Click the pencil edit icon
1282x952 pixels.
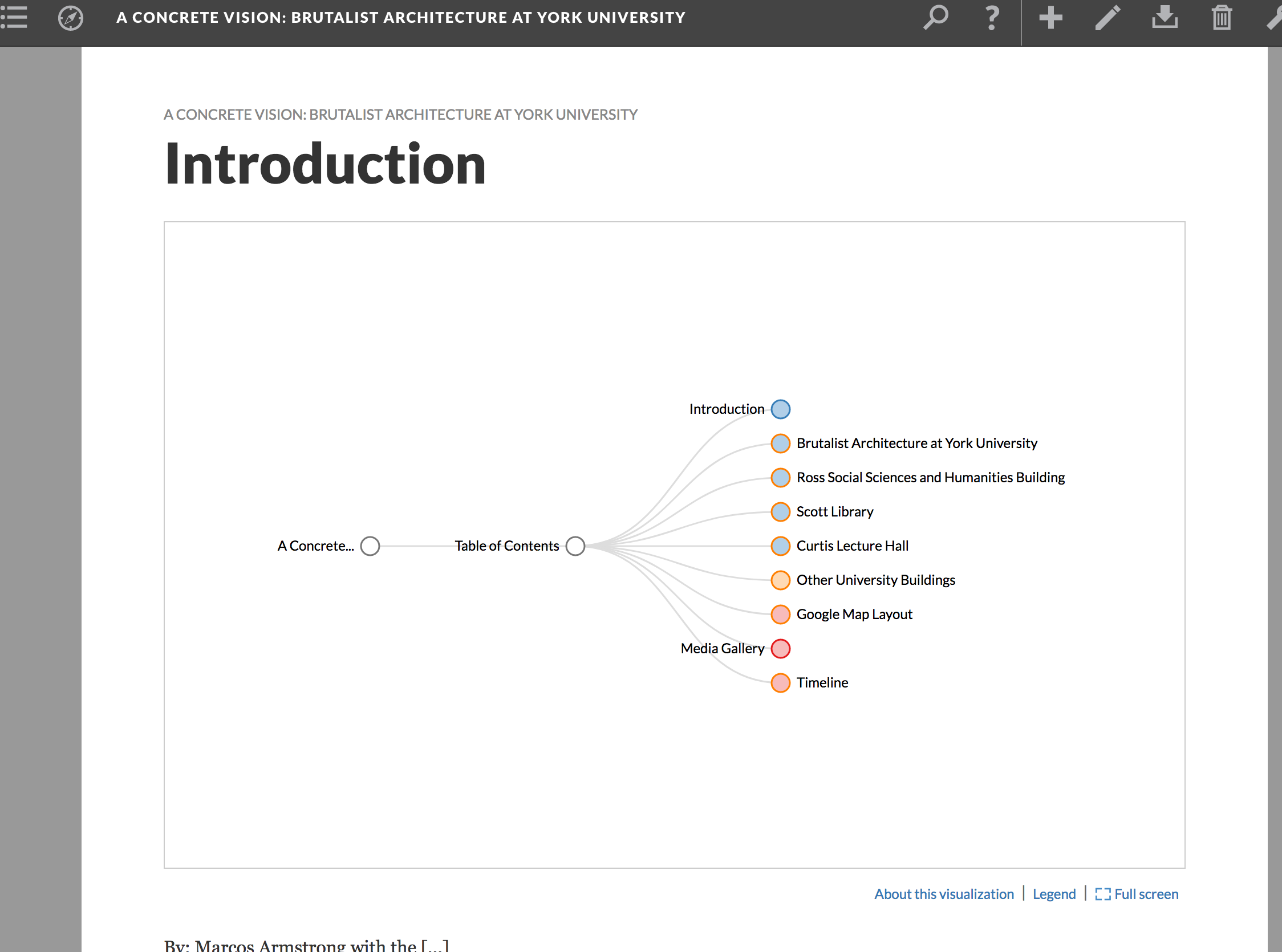click(x=1107, y=17)
